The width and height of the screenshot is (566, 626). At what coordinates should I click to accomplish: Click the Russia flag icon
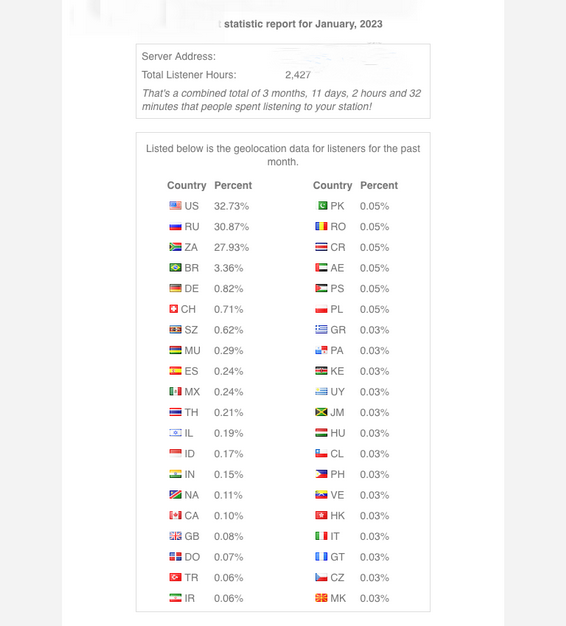pyautogui.click(x=175, y=226)
